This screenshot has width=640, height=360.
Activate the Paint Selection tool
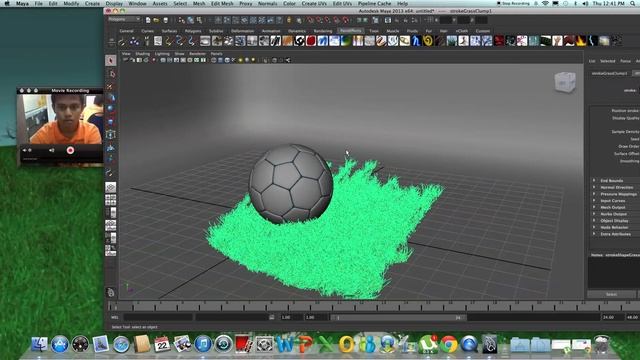click(111, 86)
